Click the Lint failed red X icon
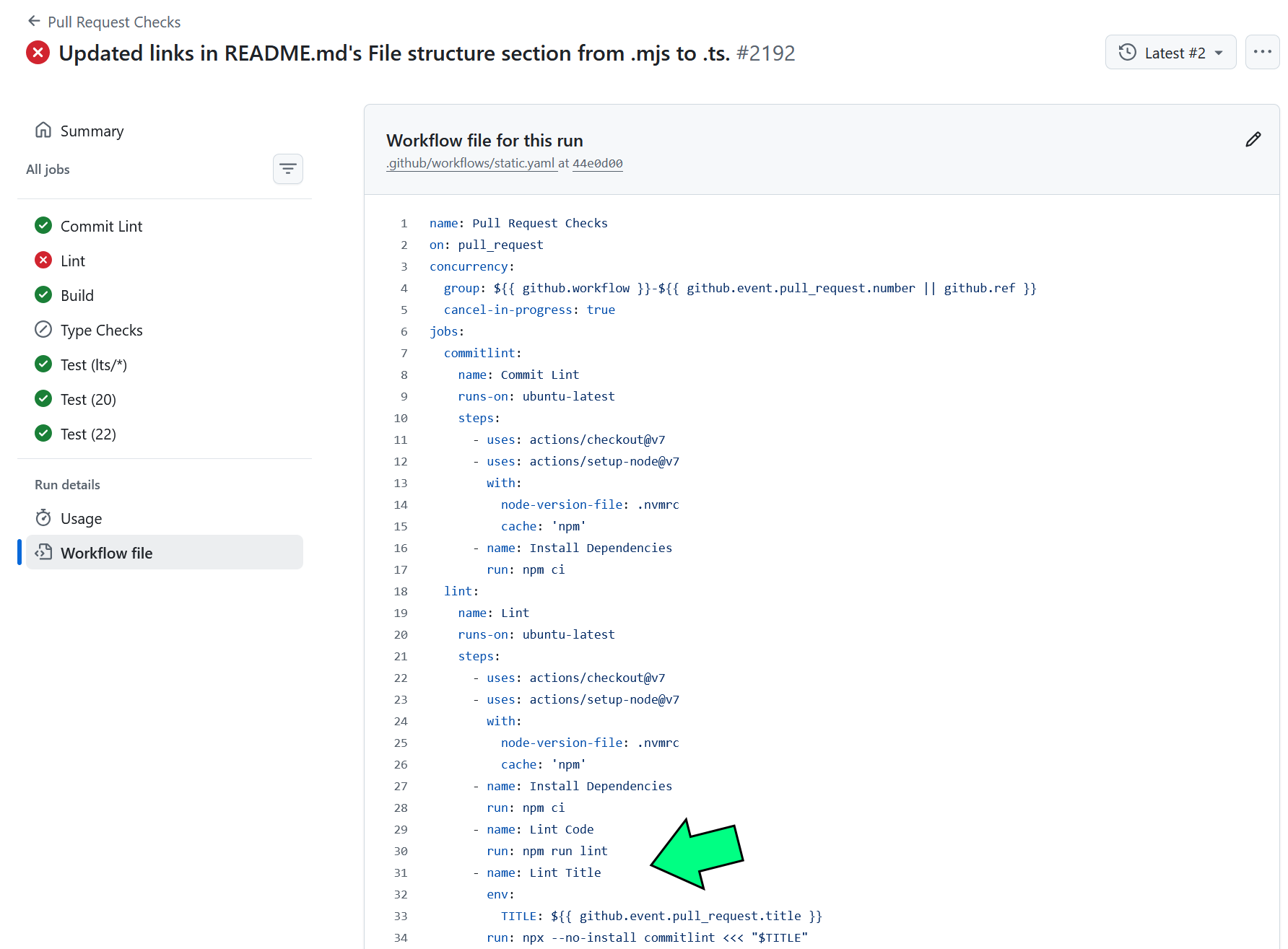Viewport: 1288px width, 949px height. point(43,260)
